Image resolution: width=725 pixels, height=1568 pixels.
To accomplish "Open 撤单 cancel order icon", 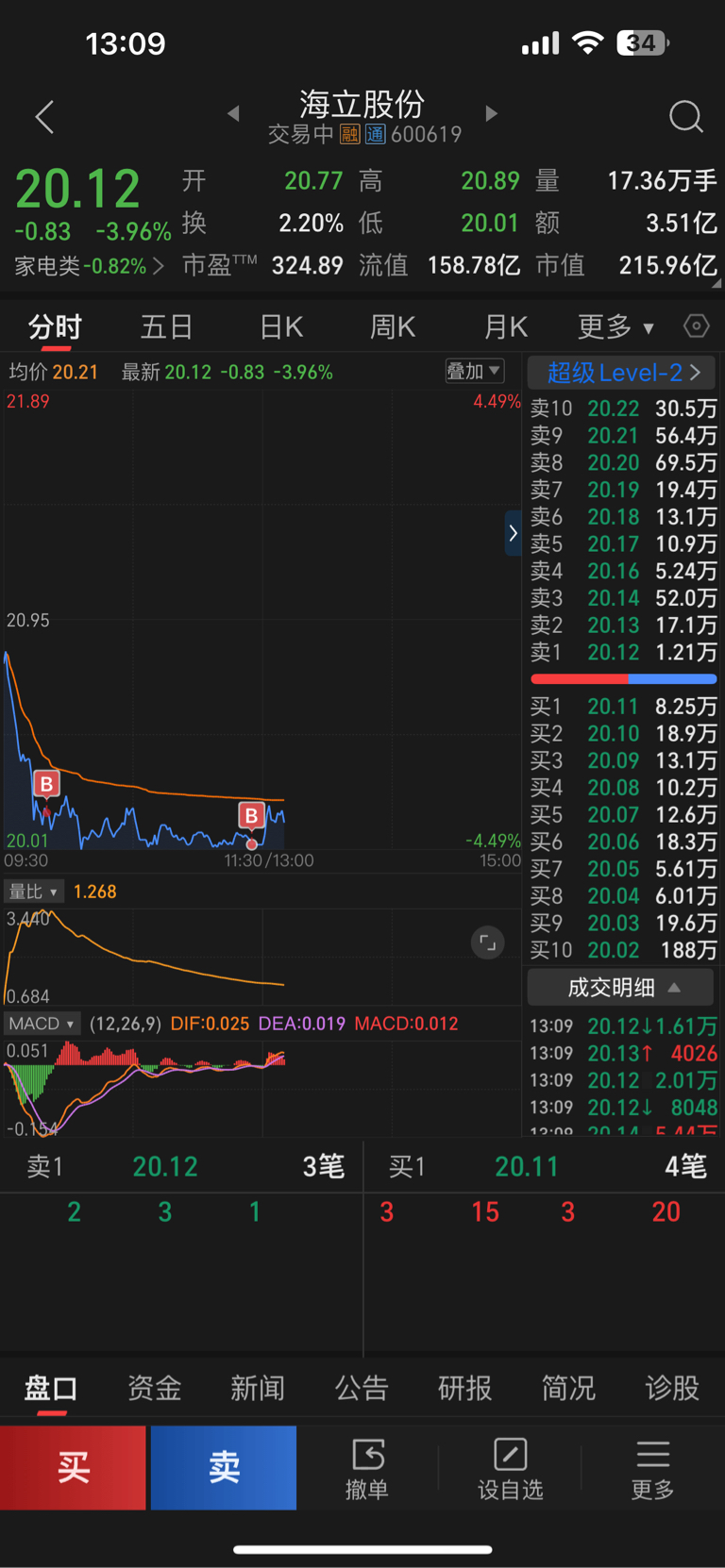I will 367,1469.
